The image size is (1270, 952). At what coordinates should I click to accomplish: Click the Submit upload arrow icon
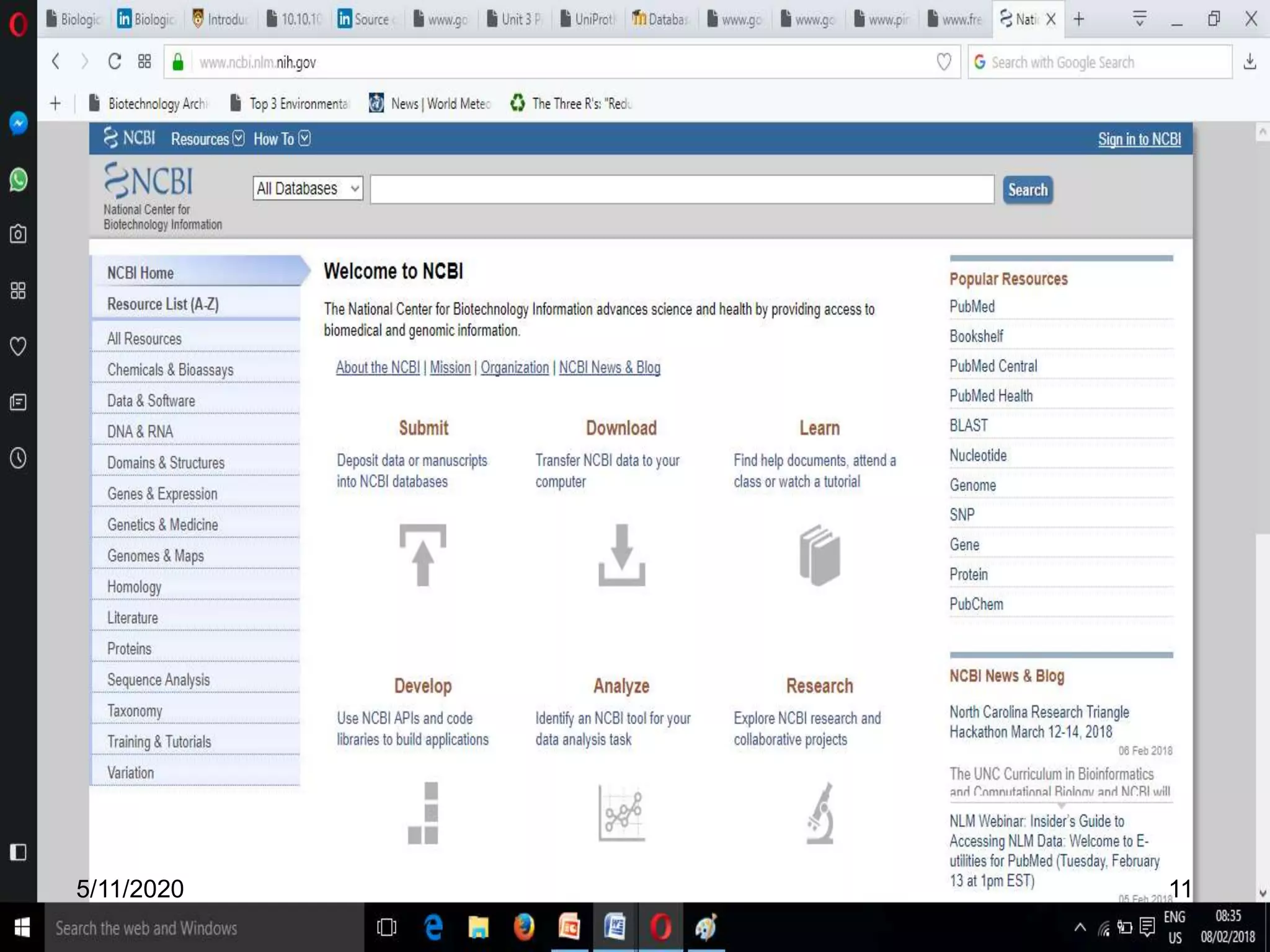click(423, 555)
